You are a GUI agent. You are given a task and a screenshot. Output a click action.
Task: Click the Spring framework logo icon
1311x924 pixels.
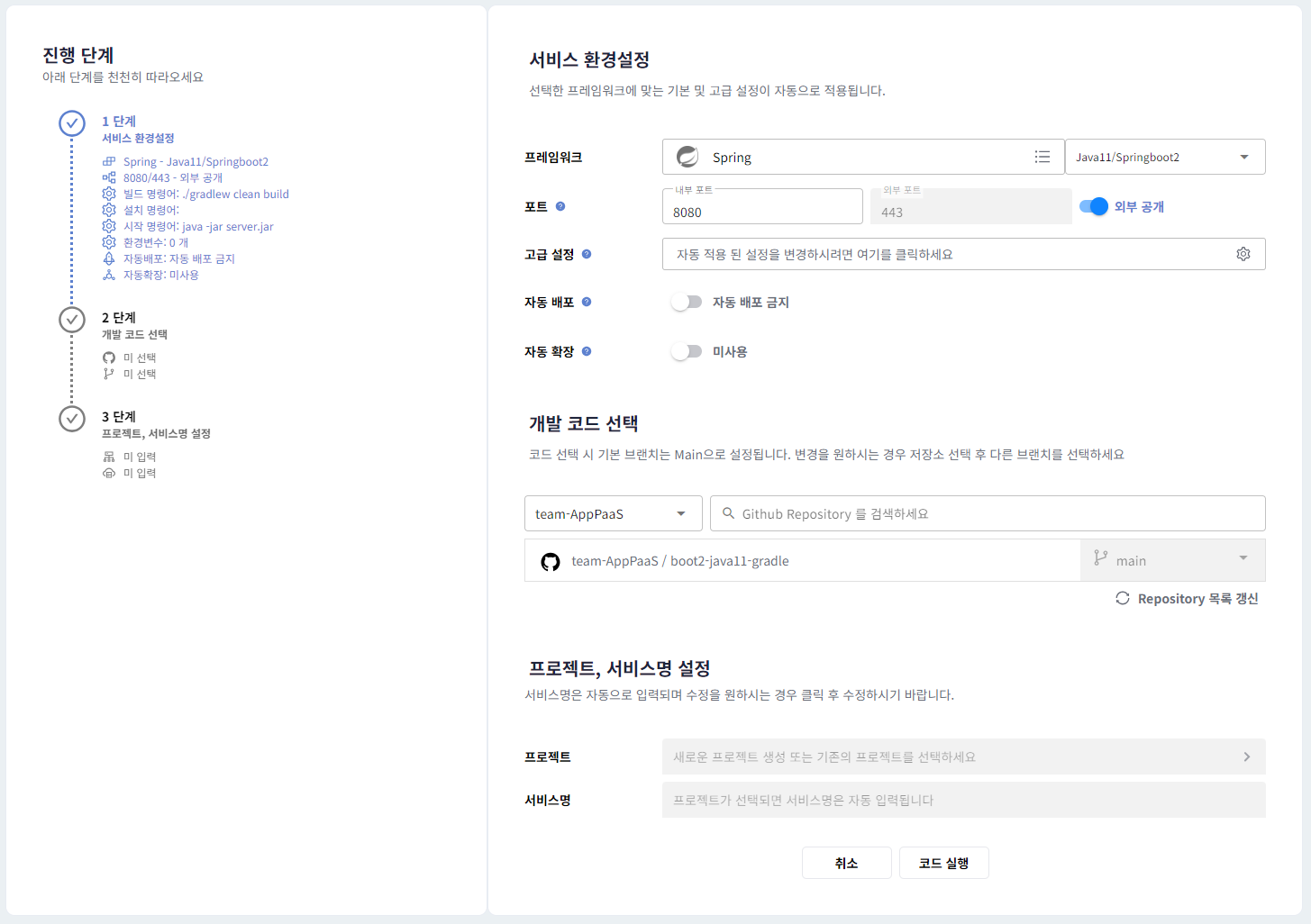pos(687,157)
